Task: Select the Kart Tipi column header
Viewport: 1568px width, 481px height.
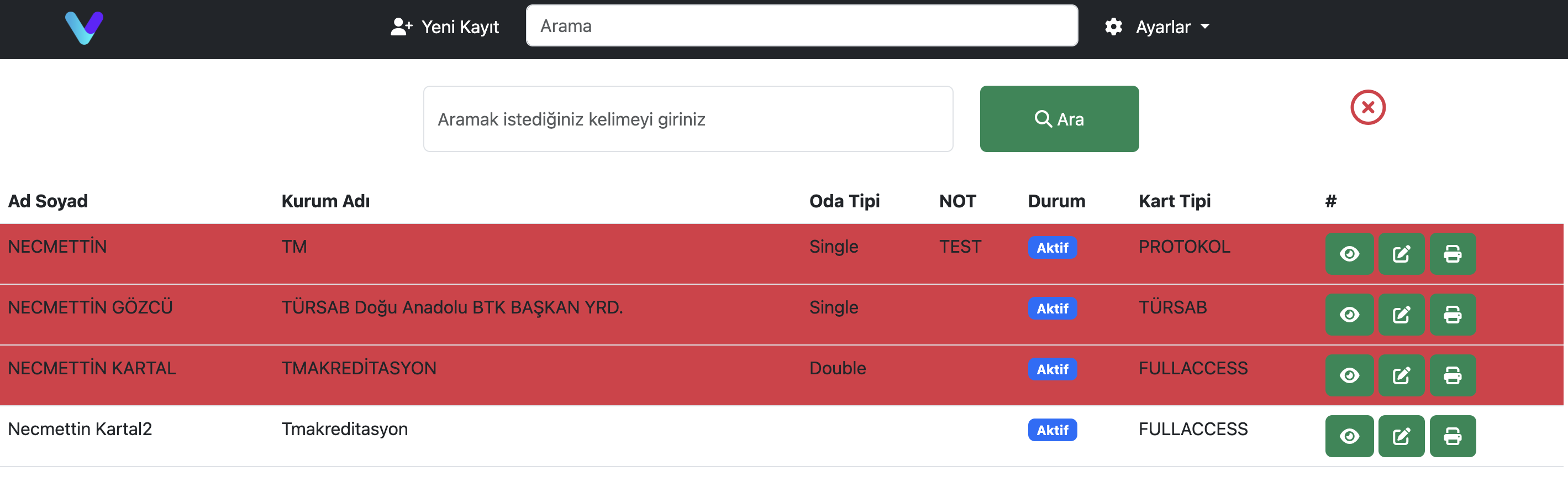Action: [1174, 201]
